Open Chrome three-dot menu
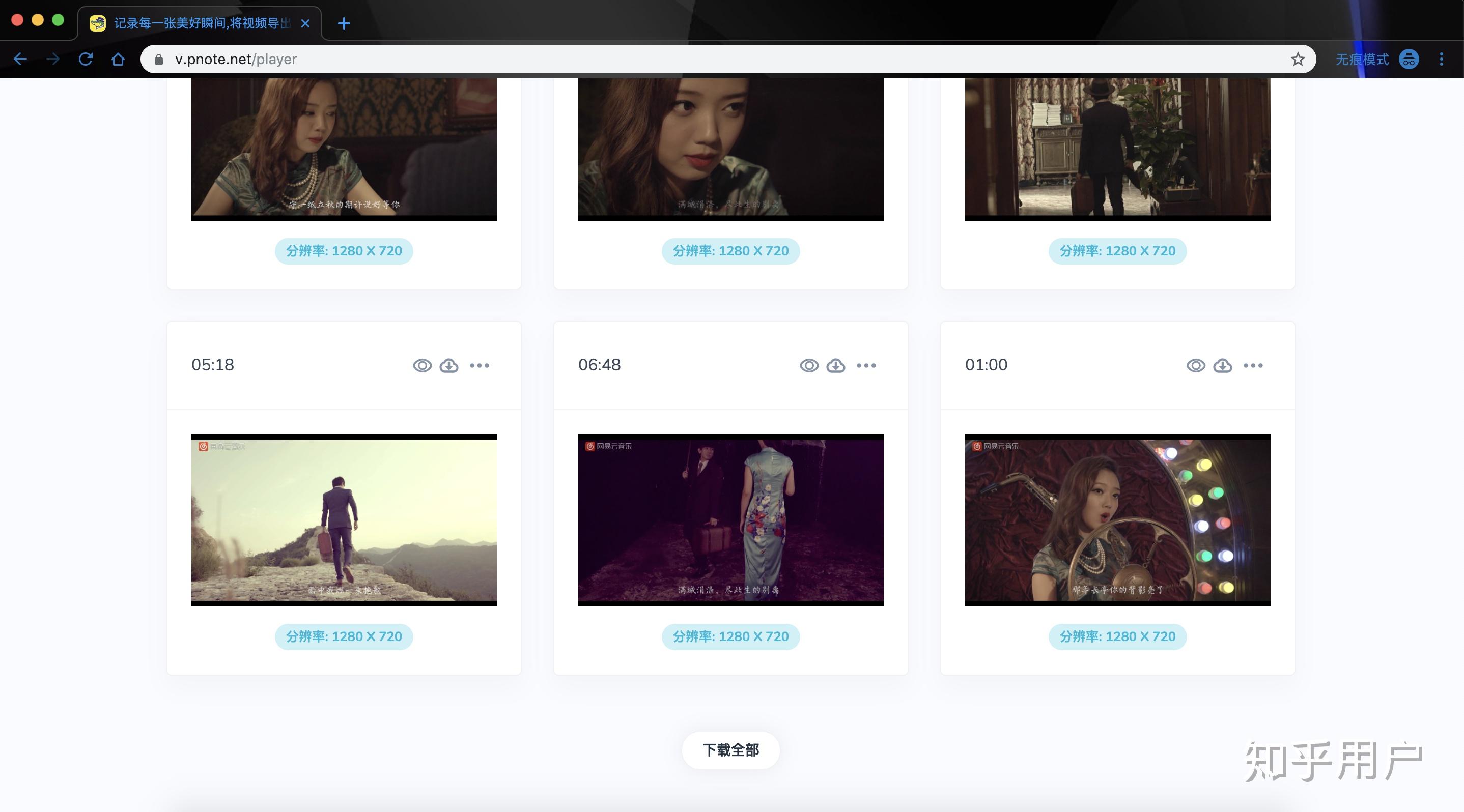Screen dimensions: 1464x812 point(1441,59)
